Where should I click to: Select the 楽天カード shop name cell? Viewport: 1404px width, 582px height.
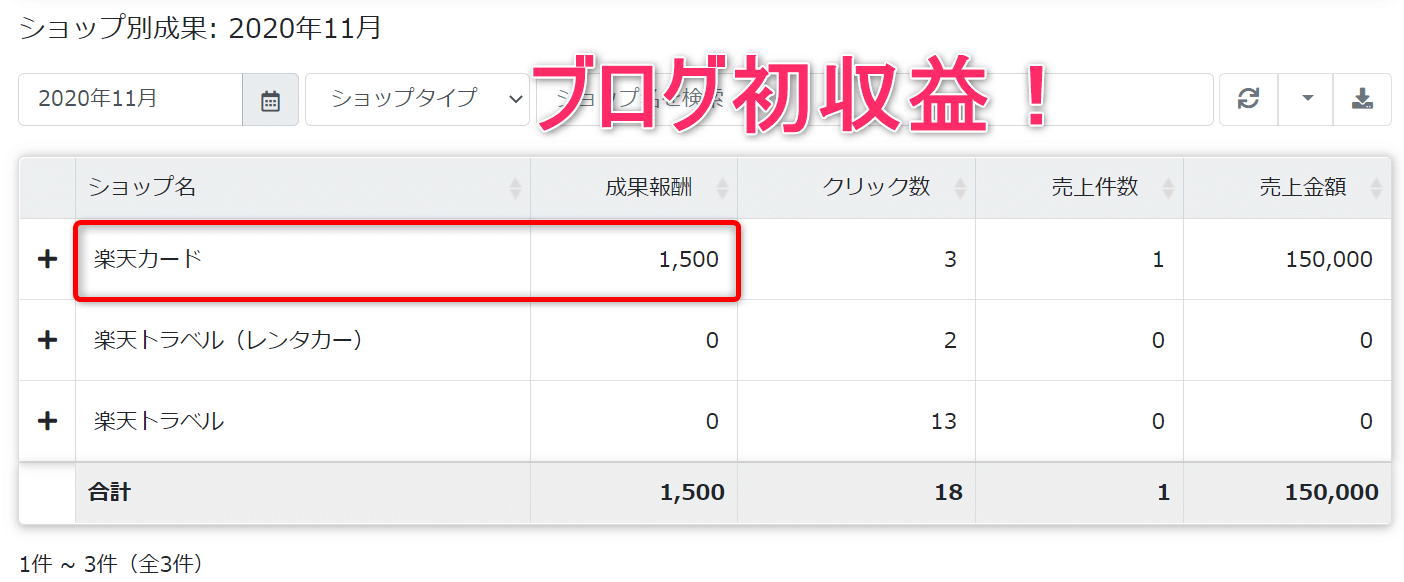(303, 259)
